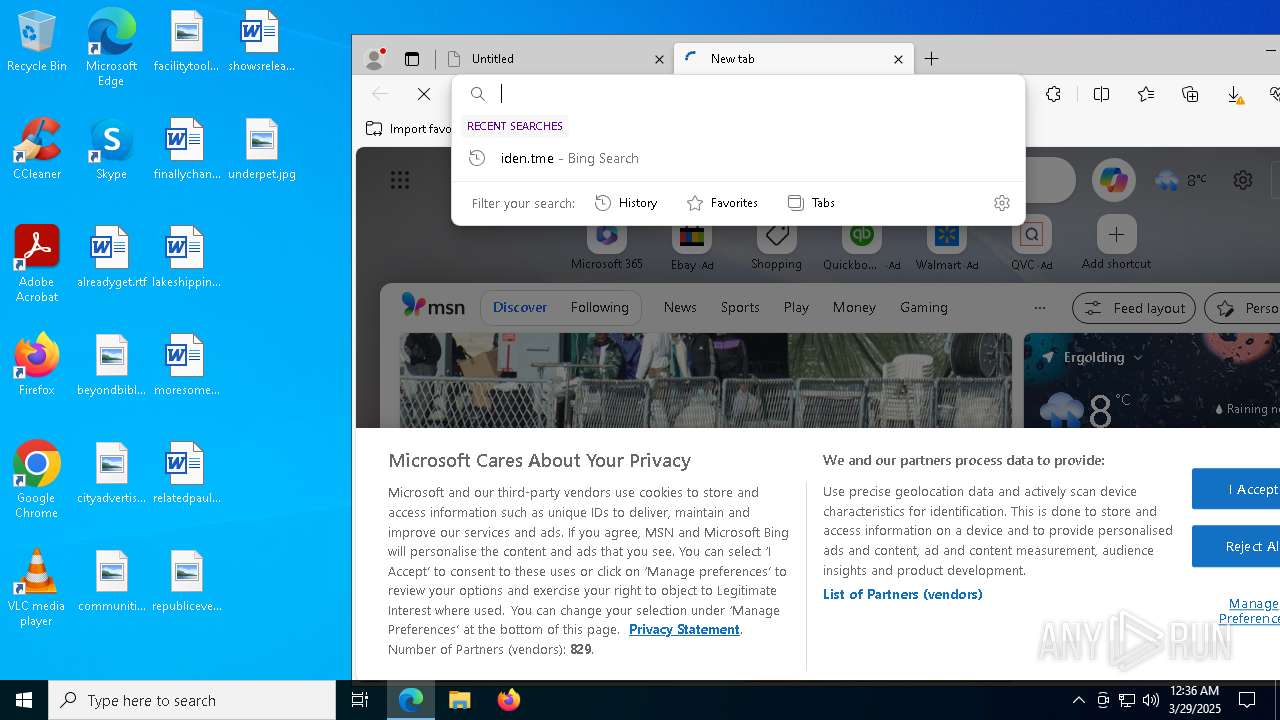Open Money section on MSN
Image resolution: width=1280 pixels, height=720 pixels.
(854, 308)
